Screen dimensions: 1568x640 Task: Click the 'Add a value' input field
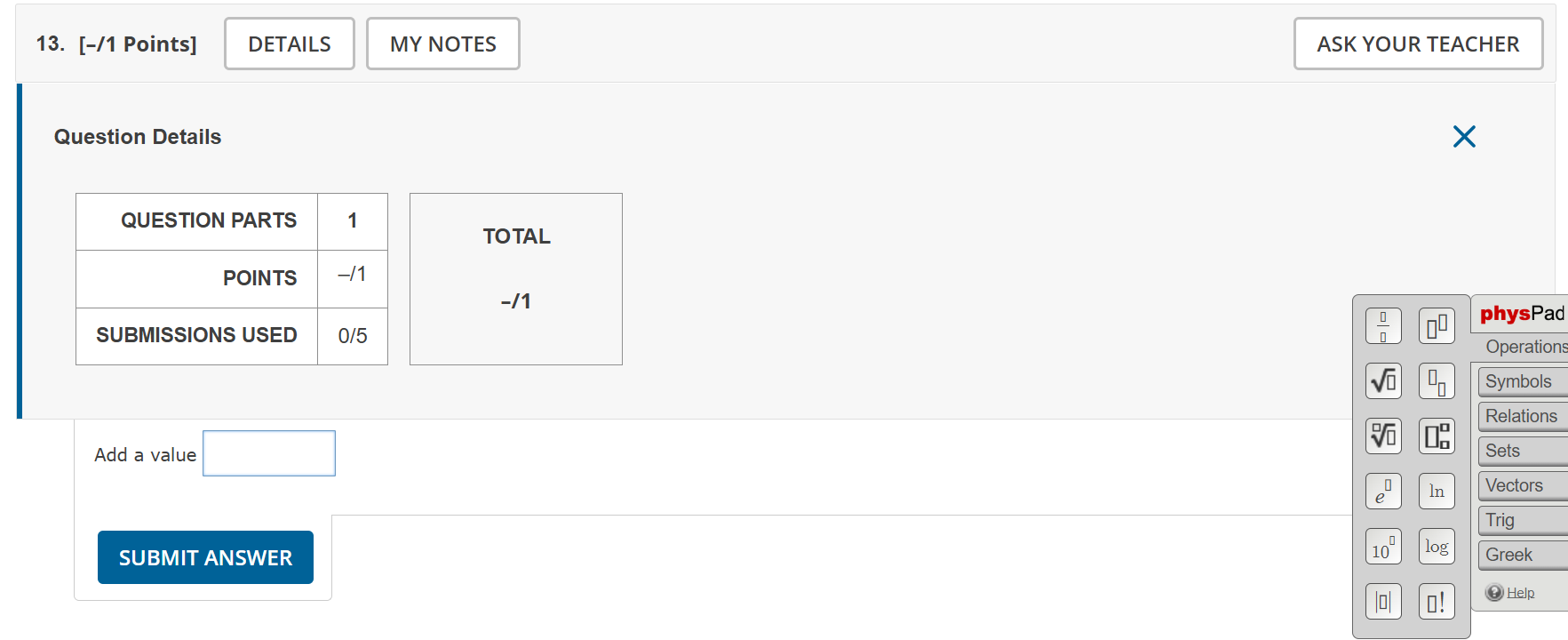coord(269,453)
